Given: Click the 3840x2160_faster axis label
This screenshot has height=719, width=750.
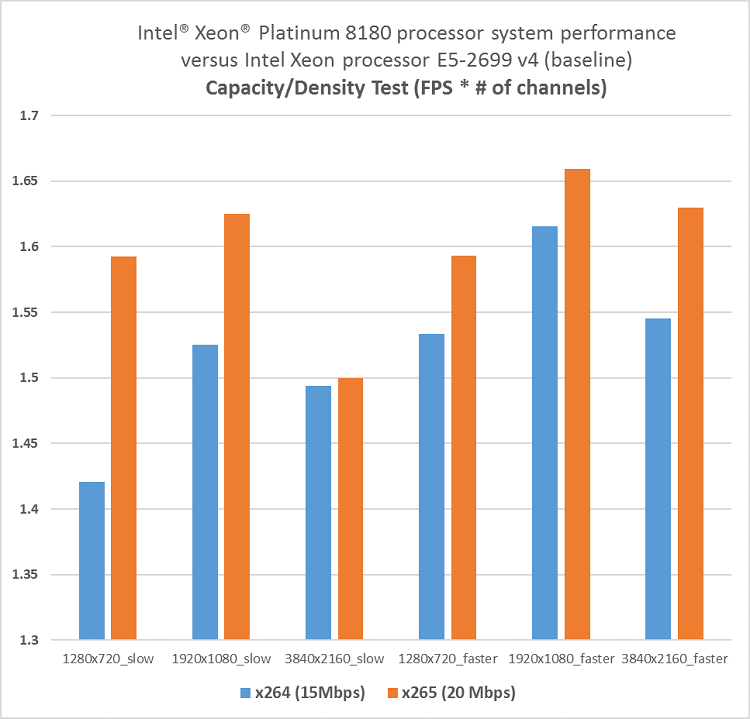Looking at the screenshot, I should click(674, 659).
